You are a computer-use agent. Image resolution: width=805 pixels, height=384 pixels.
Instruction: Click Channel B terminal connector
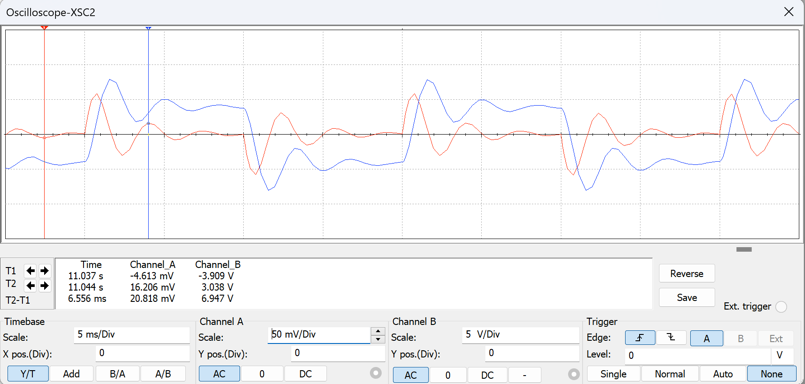pyautogui.click(x=573, y=374)
